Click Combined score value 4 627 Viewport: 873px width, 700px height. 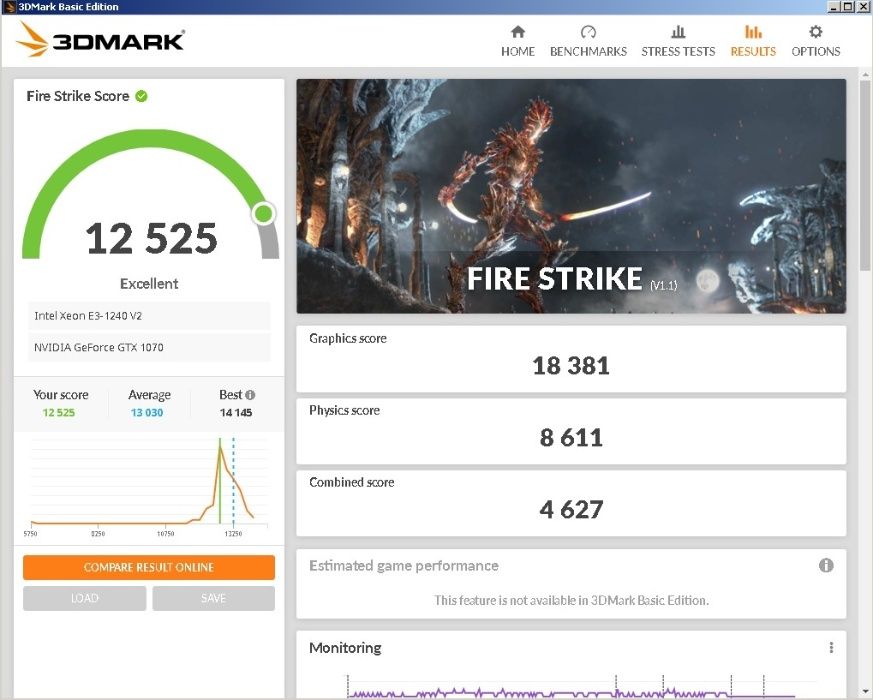coord(571,510)
